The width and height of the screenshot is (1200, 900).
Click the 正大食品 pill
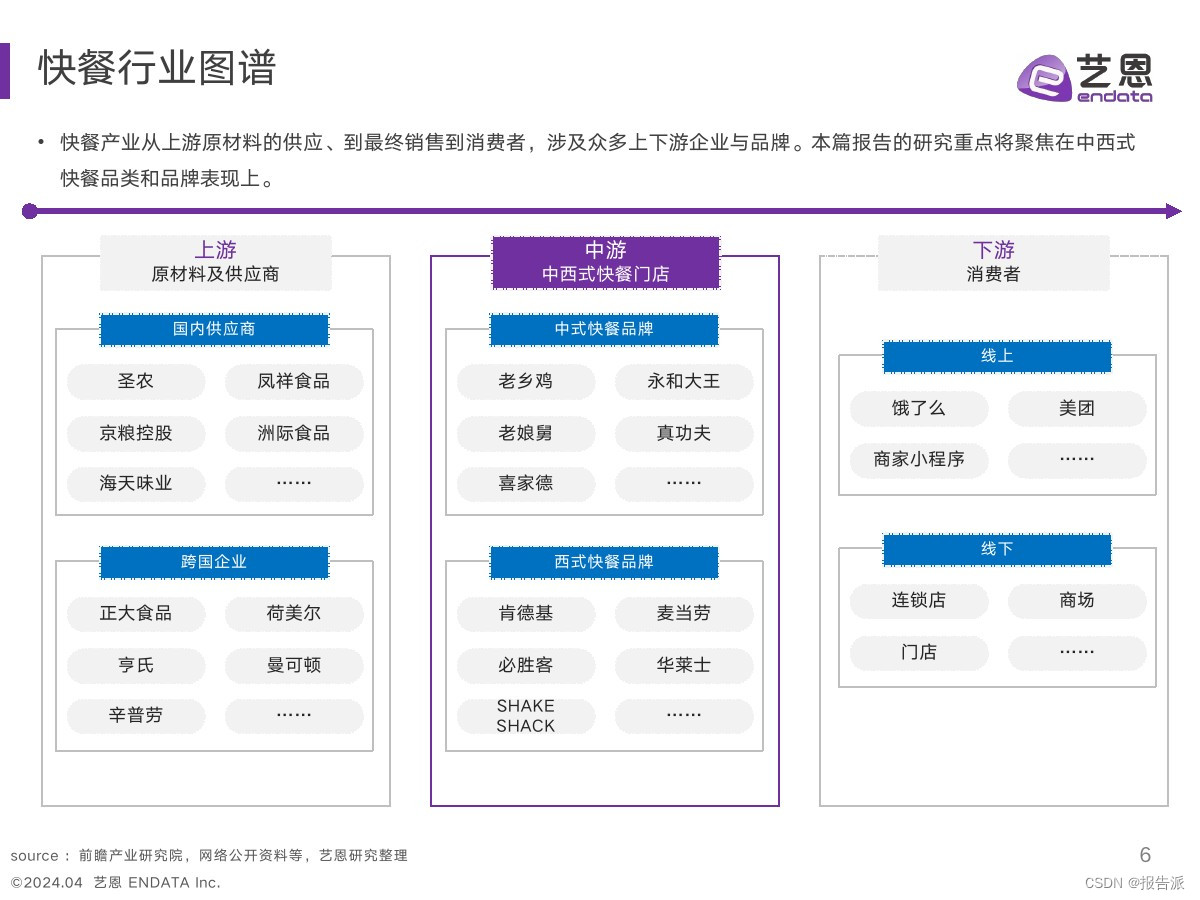tap(136, 614)
